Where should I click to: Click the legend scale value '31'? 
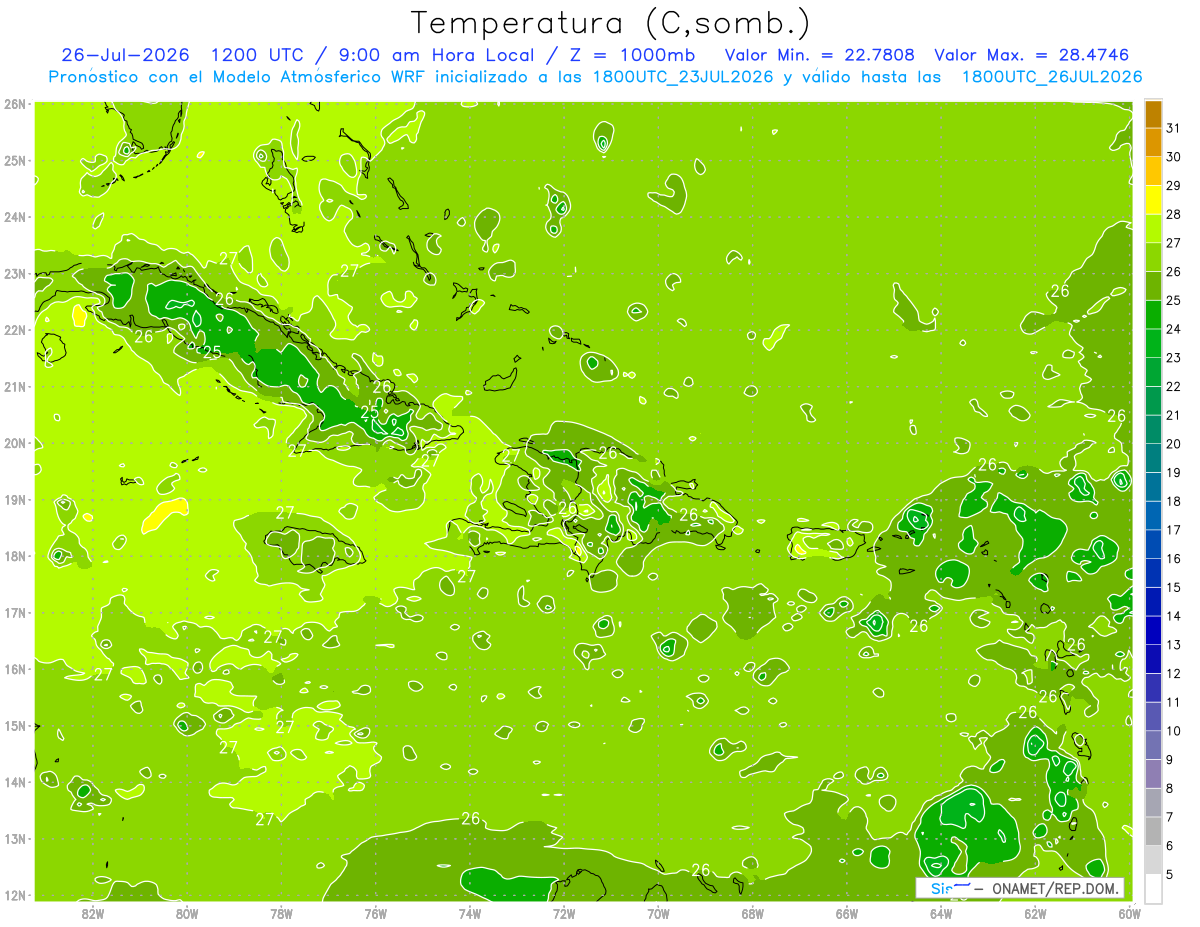pyautogui.click(x=1173, y=128)
